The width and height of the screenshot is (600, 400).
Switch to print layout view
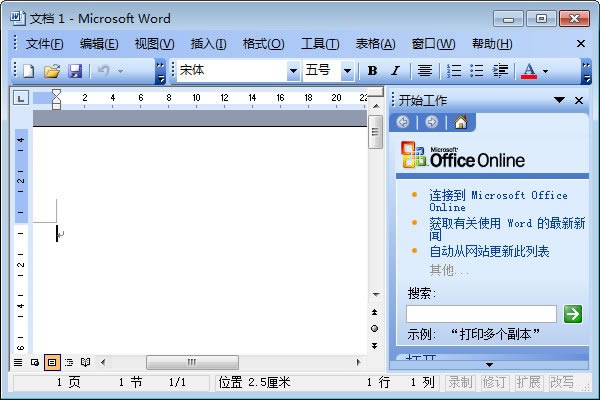[x=52, y=362]
